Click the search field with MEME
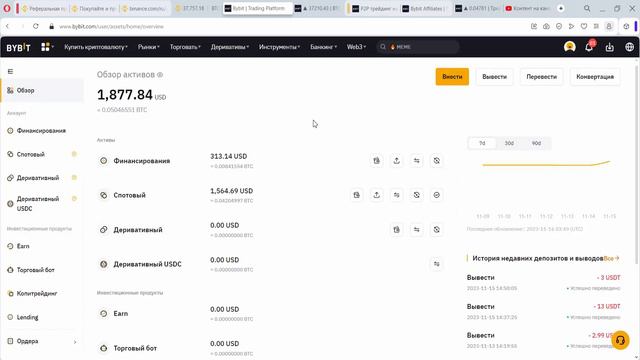The image size is (640, 360). point(418,47)
